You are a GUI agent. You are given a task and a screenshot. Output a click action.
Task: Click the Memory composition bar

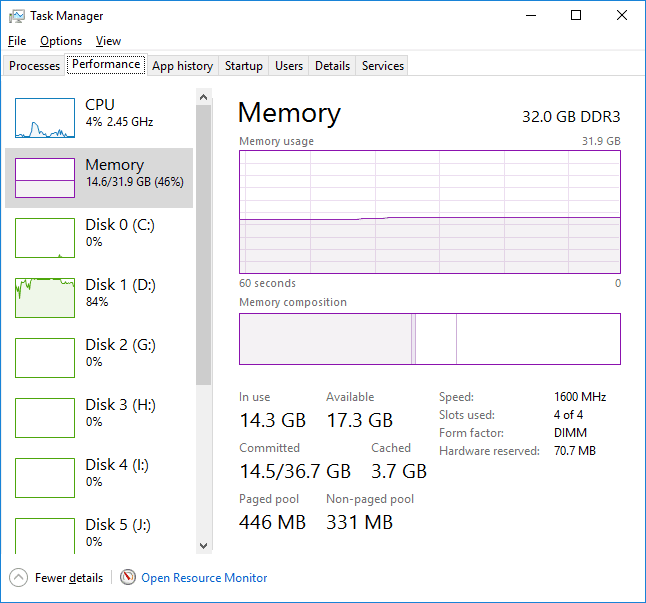pos(430,339)
